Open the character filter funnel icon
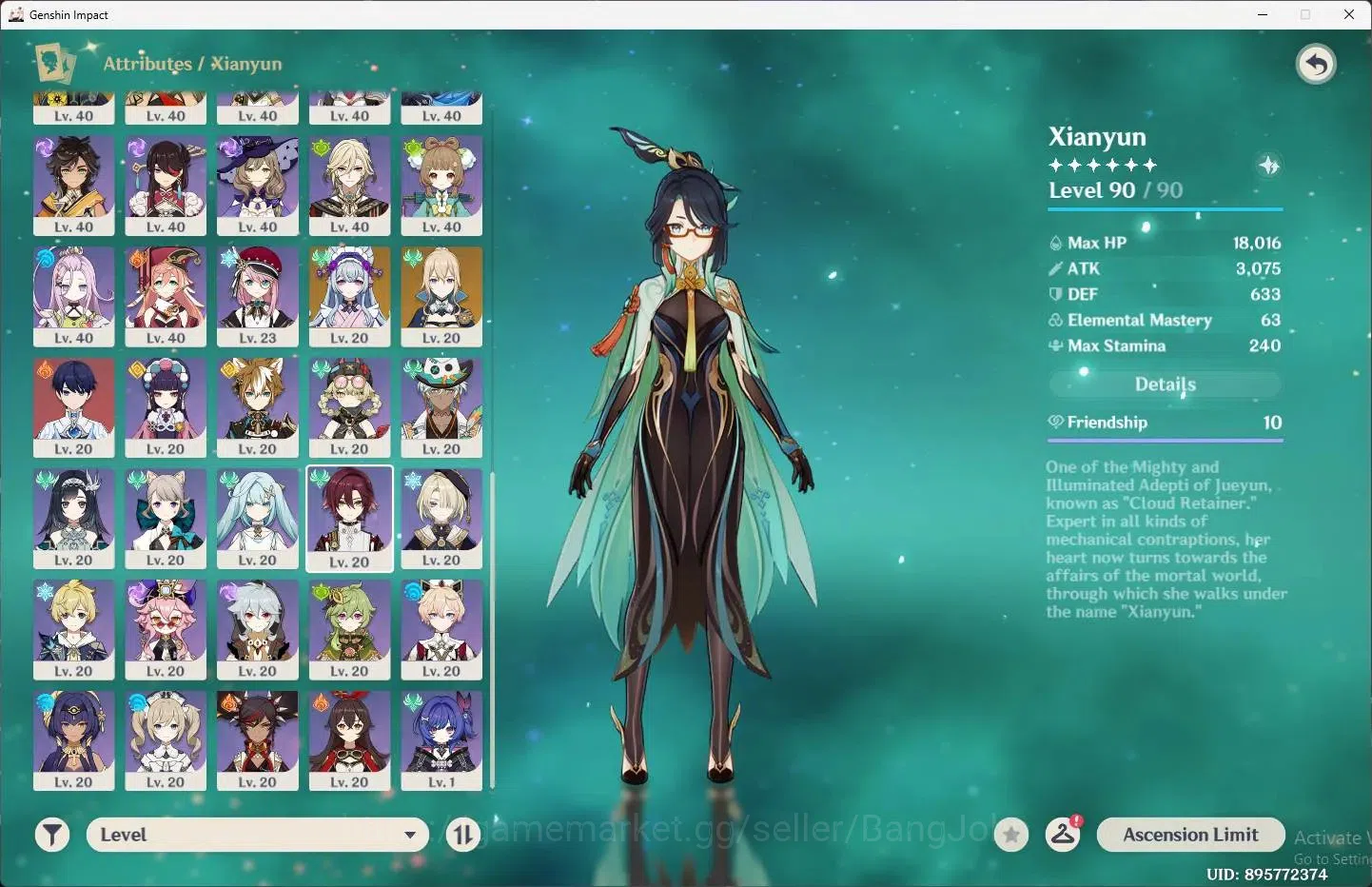The width and height of the screenshot is (1372, 887). pos(52,836)
